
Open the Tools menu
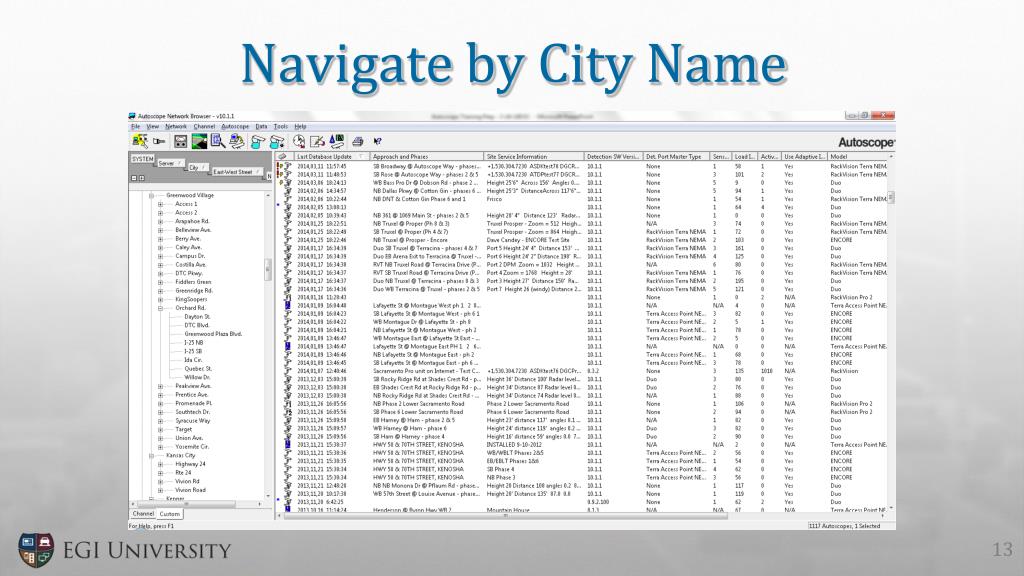(281, 127)
